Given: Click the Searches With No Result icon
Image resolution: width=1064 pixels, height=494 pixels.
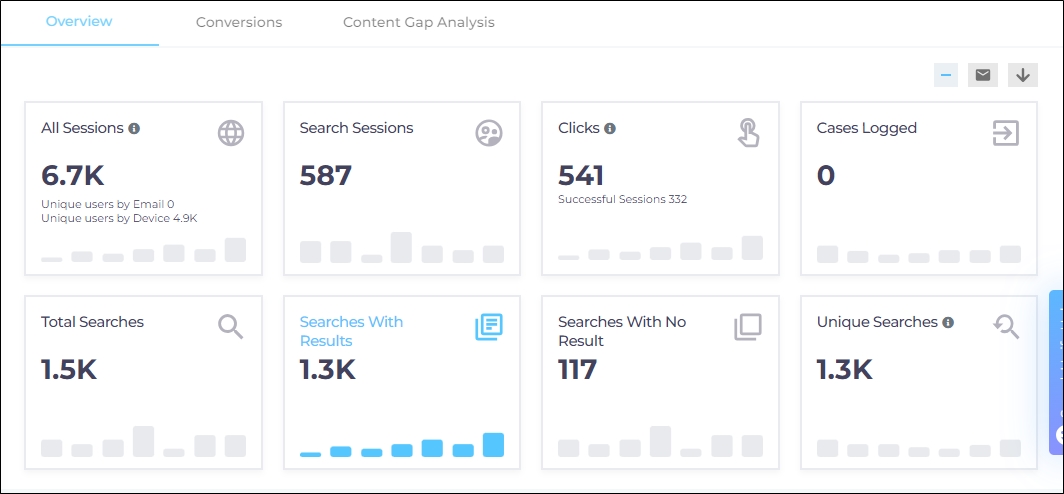Looking at the screenshot, I should coord(748,327).
